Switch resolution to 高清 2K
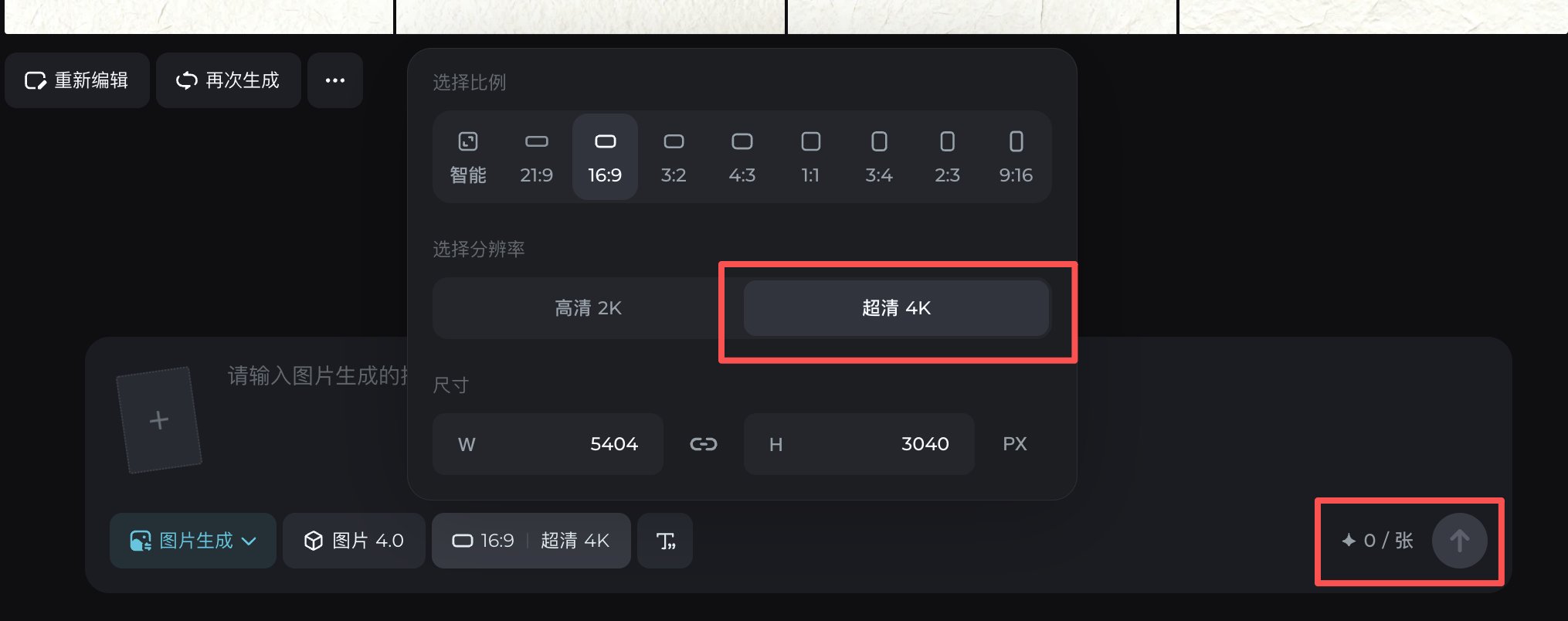 [588, 308]
